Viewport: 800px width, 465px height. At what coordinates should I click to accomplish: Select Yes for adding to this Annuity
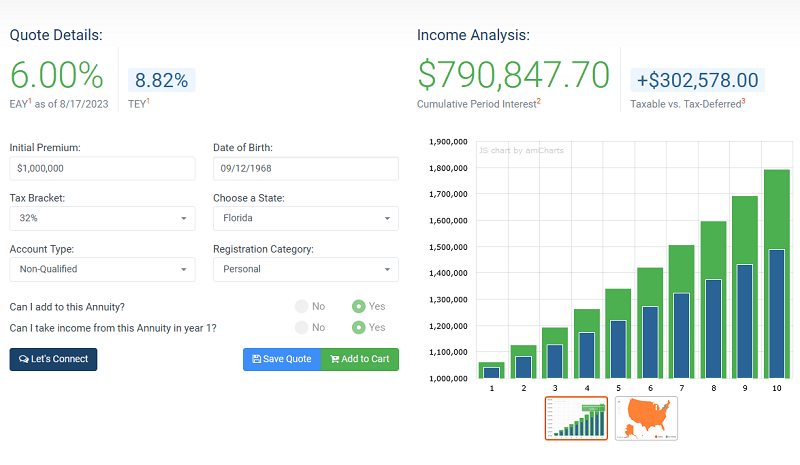[359, 306]
